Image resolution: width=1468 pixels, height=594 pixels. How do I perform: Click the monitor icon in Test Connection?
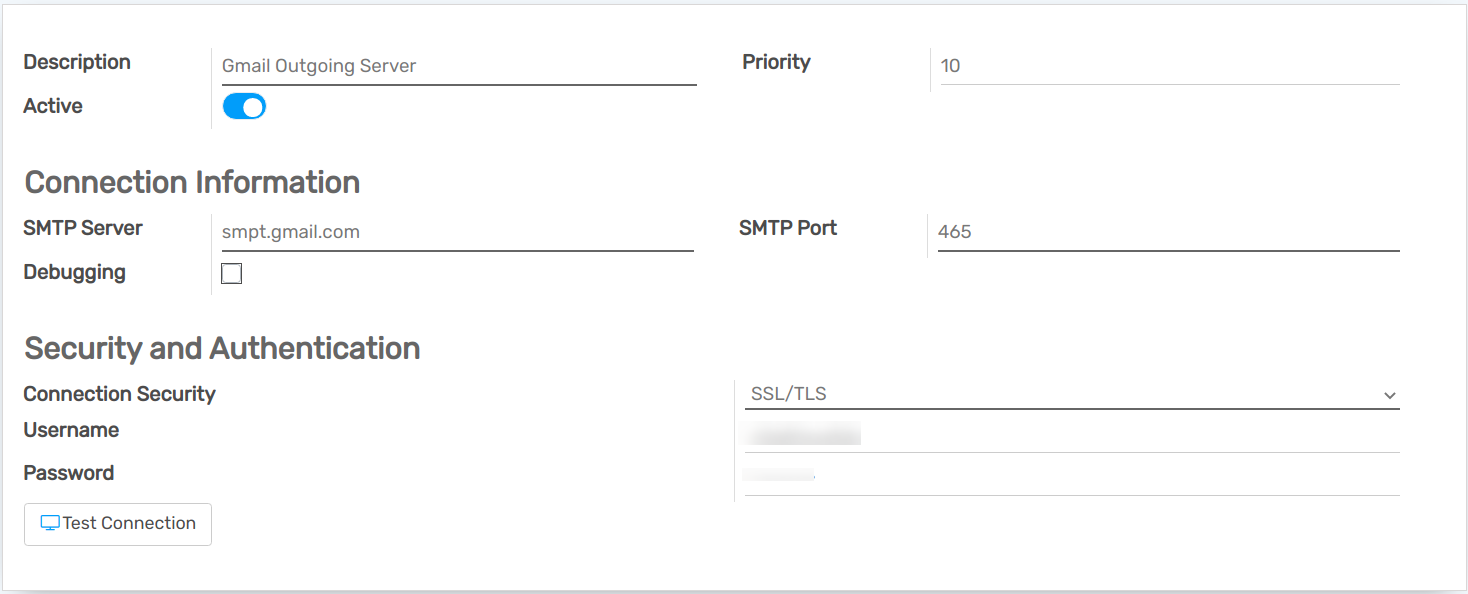tap(50, 523)
